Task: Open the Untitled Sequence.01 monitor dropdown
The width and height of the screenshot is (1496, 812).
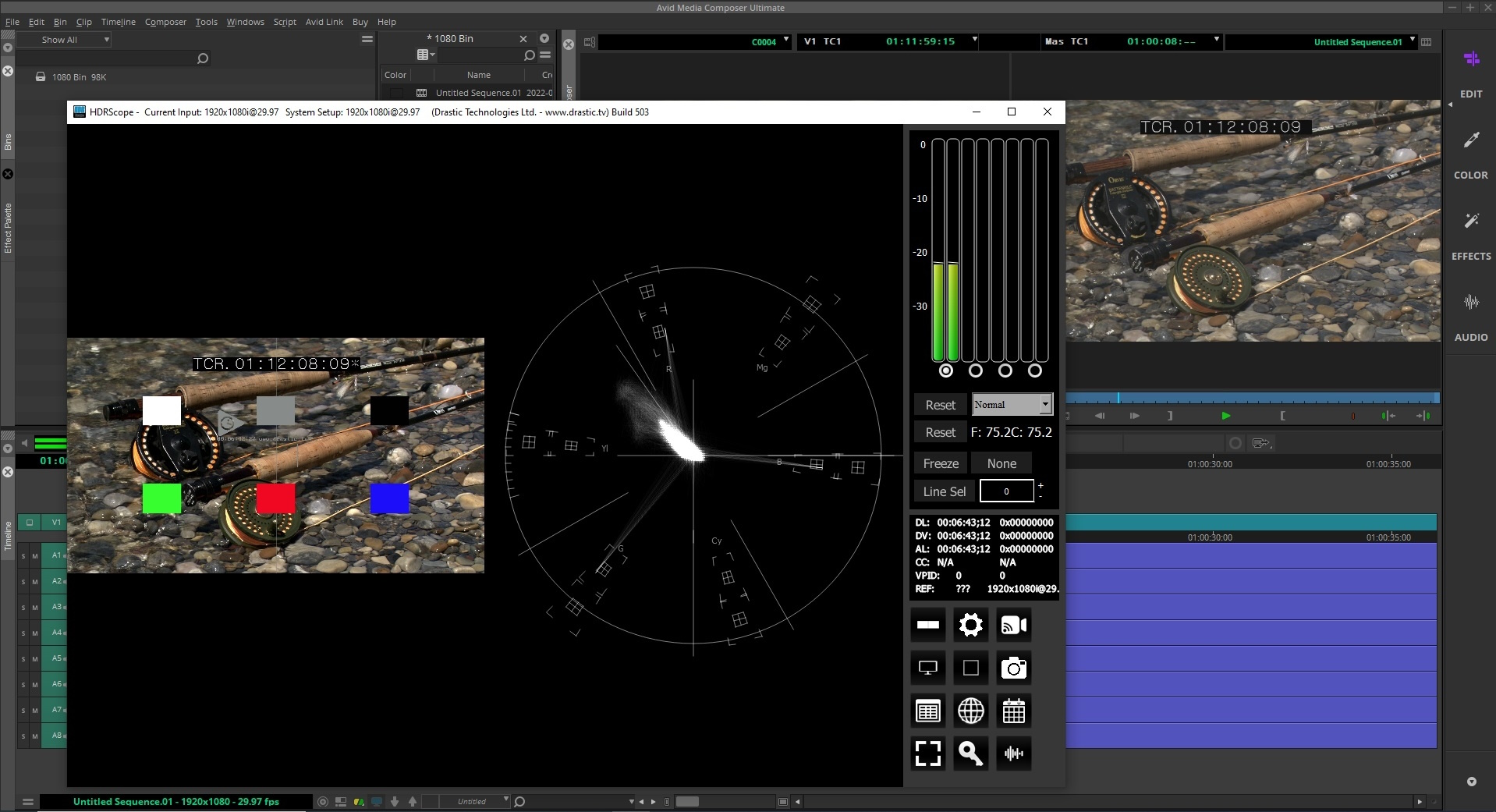Action: tap(1413, 40)
